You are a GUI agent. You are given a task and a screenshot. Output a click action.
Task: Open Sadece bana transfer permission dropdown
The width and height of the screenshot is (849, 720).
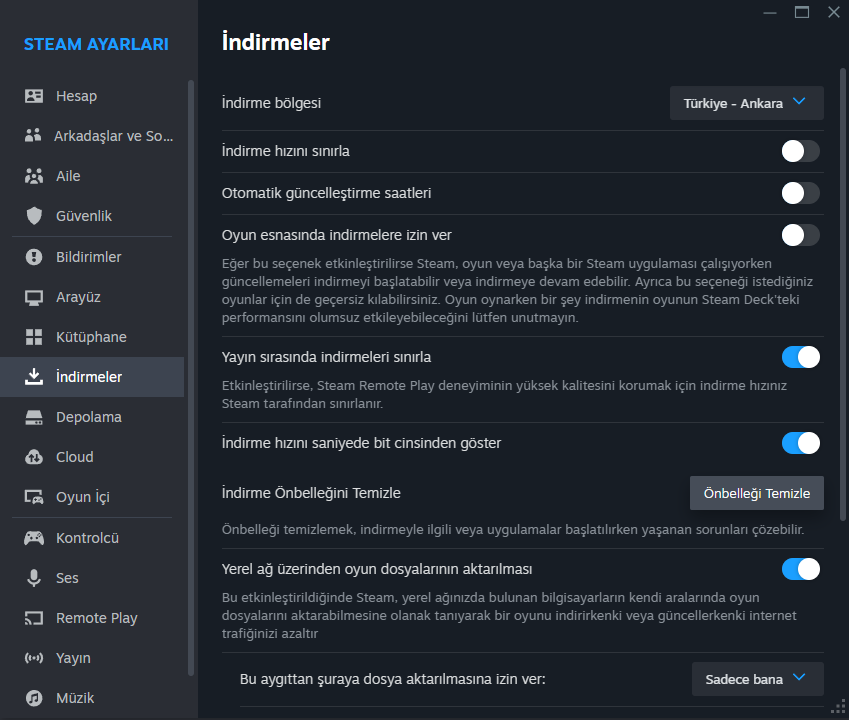(757, 679)
